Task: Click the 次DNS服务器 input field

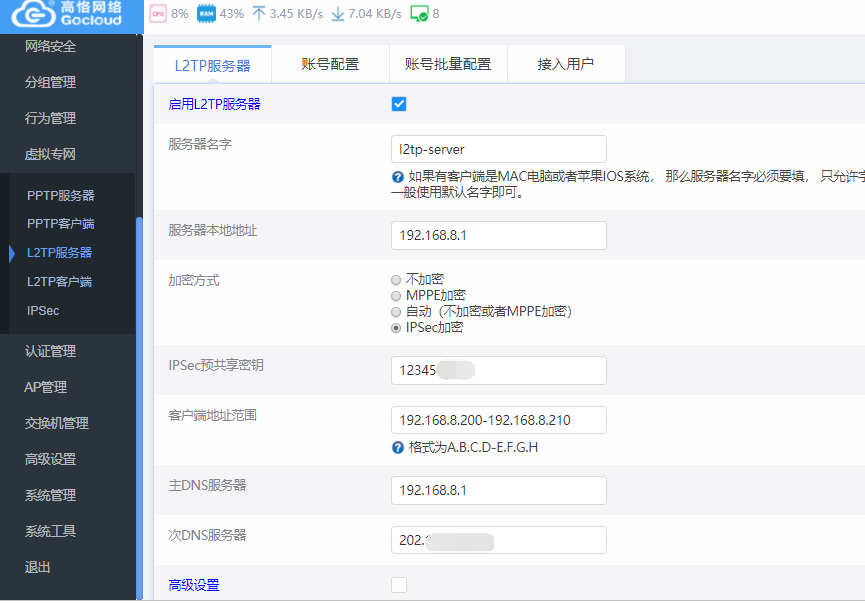Action: click(x=499, y=540)
